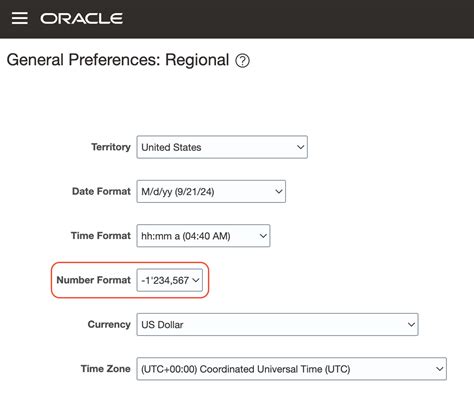Click the Date Format label

tap(101, 191)
